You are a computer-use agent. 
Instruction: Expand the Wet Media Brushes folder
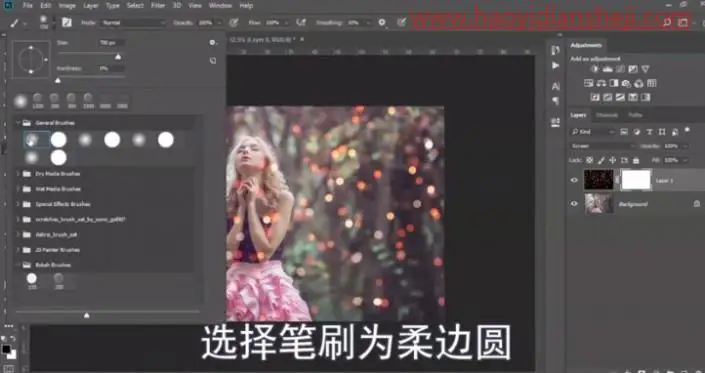coord(18,189)
